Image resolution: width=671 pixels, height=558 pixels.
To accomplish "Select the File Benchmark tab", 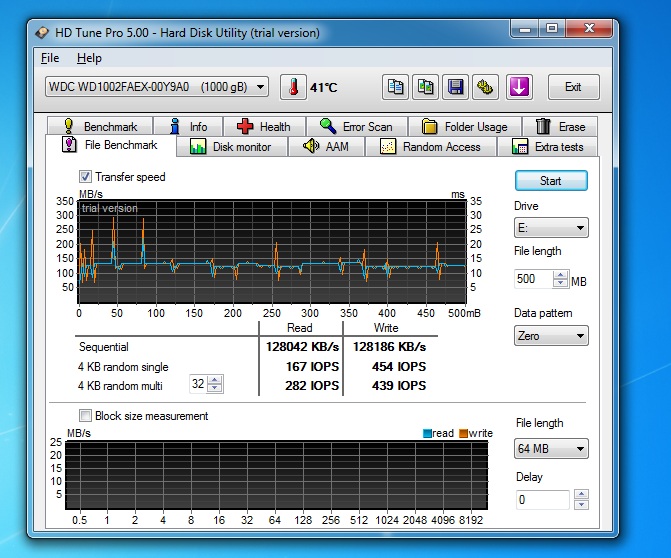I will tap(110, 145).
